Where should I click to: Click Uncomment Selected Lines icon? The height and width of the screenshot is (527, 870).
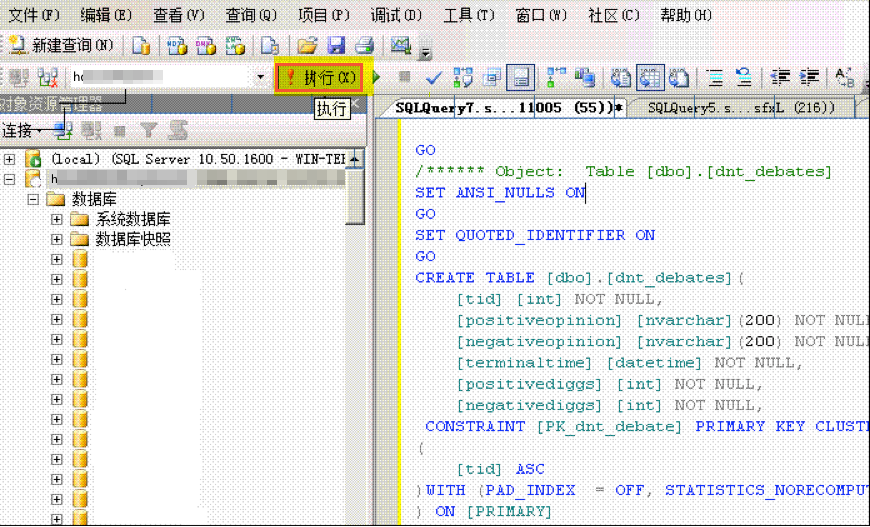tap(743, 78)
